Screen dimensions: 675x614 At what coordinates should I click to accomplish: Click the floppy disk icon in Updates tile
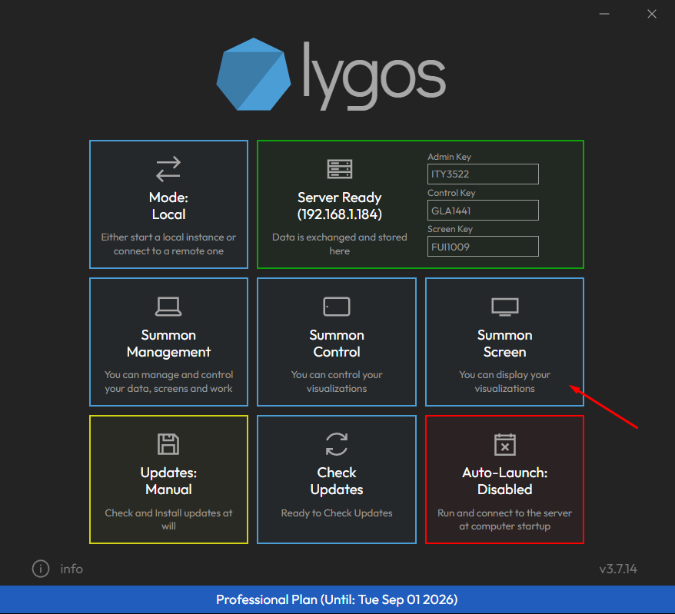coord(168,444)
